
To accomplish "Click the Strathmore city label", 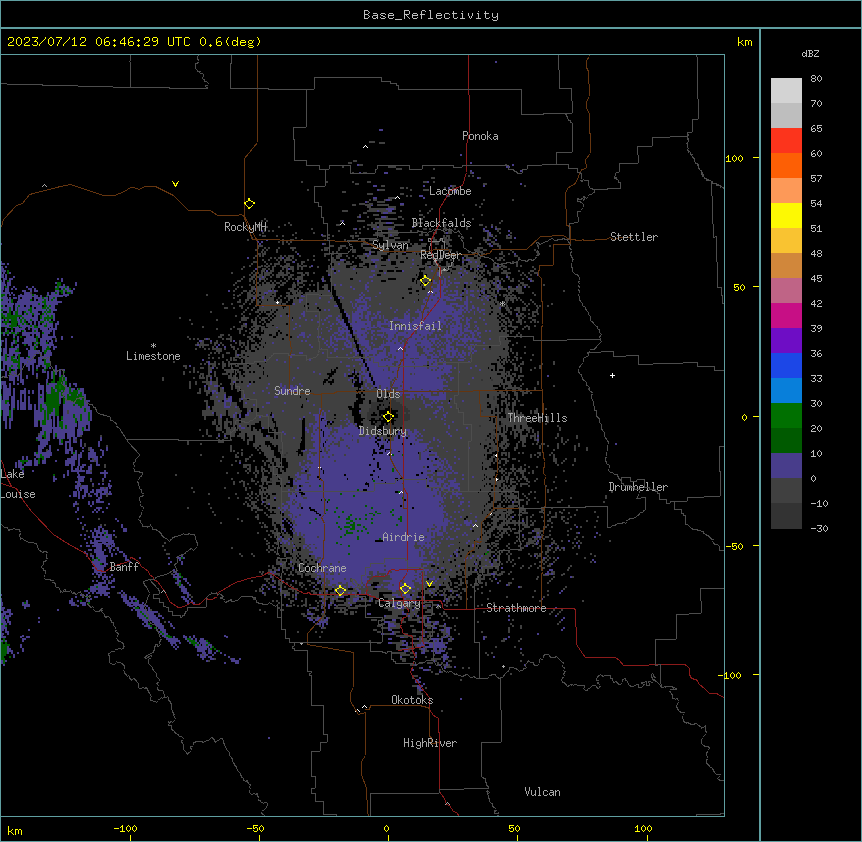I will point(516,608).
